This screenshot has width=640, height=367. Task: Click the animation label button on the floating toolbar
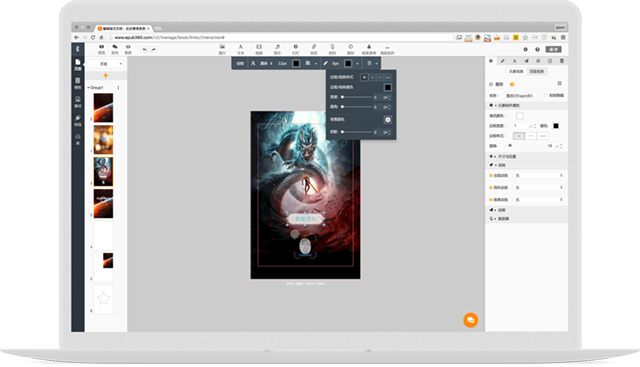point(240,63)
